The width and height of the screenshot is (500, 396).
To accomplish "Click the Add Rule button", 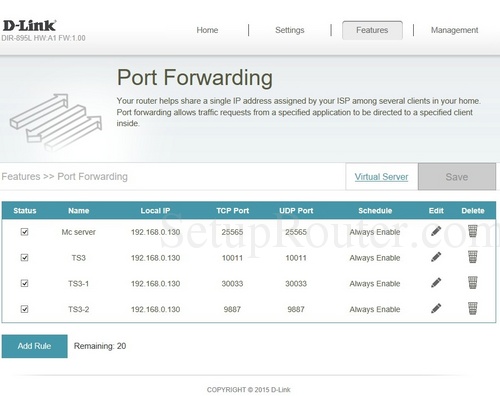I will click(34, 346).
